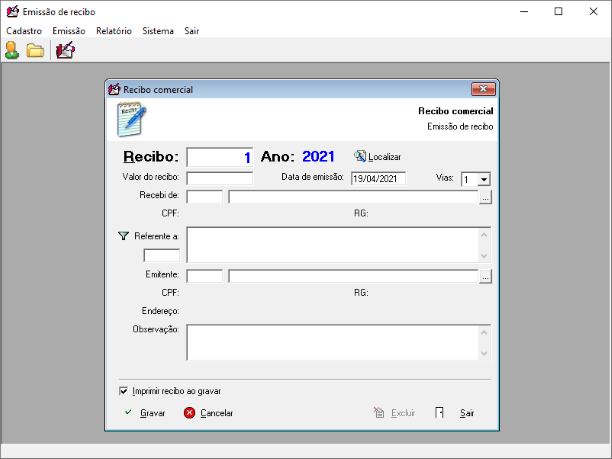The height and width of the screenshot is (459, 612).
Task: Click the green checkmark Gravar icon
Action: click(x=128, y=412)
